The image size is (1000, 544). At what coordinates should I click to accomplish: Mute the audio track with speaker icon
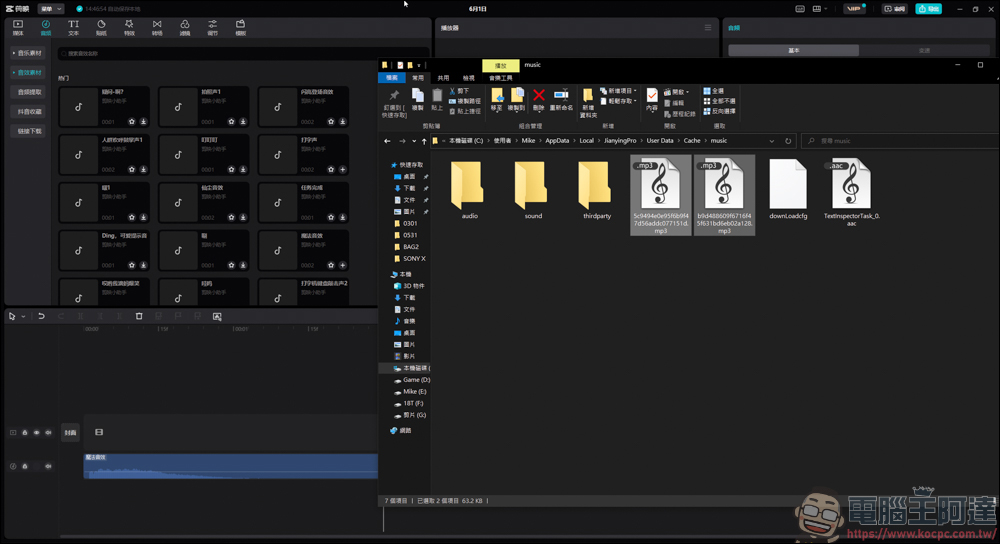(x=48, y=466)
